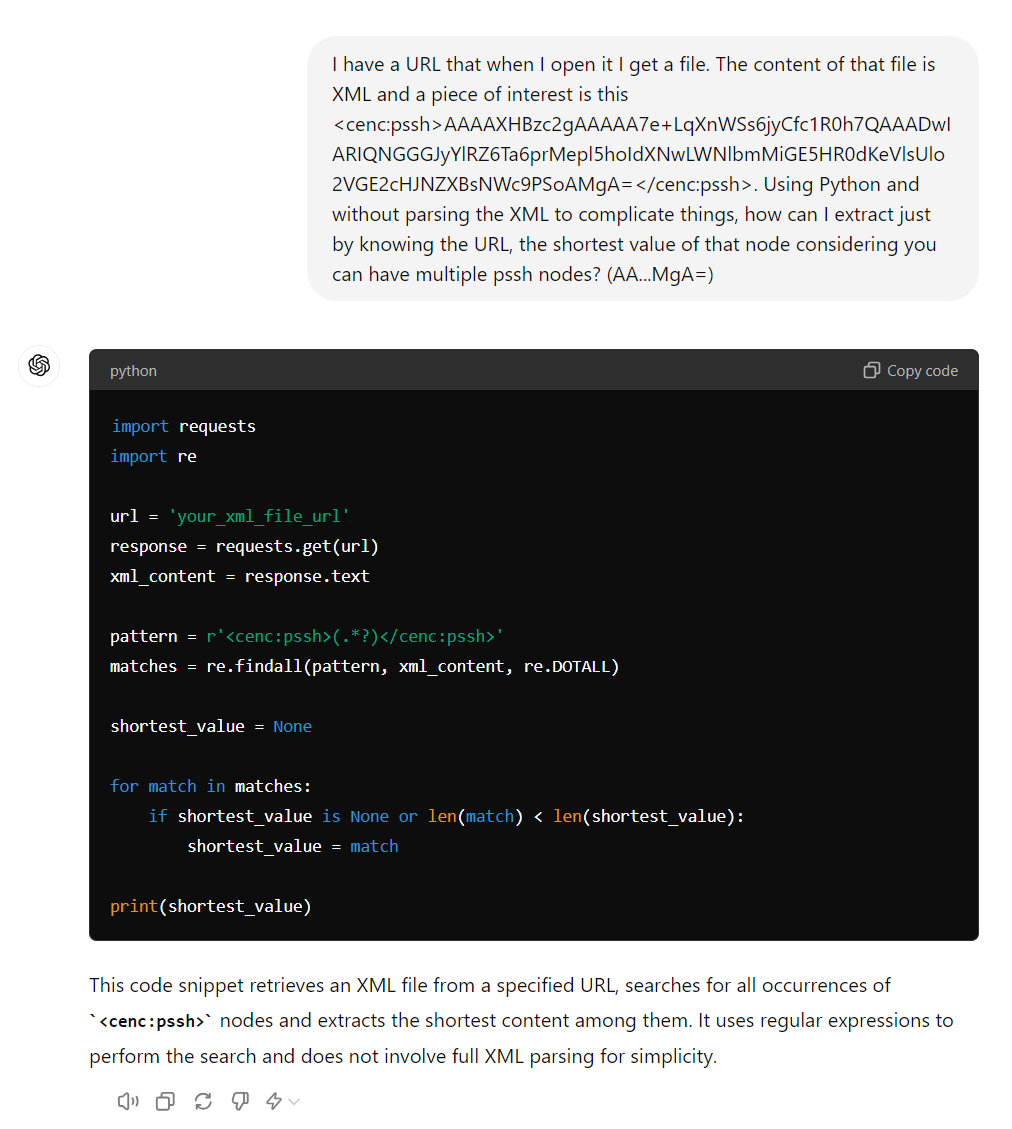Click response.text in the code block
The height and width of the screenshot is (1129, 1012).
point(307,576)
